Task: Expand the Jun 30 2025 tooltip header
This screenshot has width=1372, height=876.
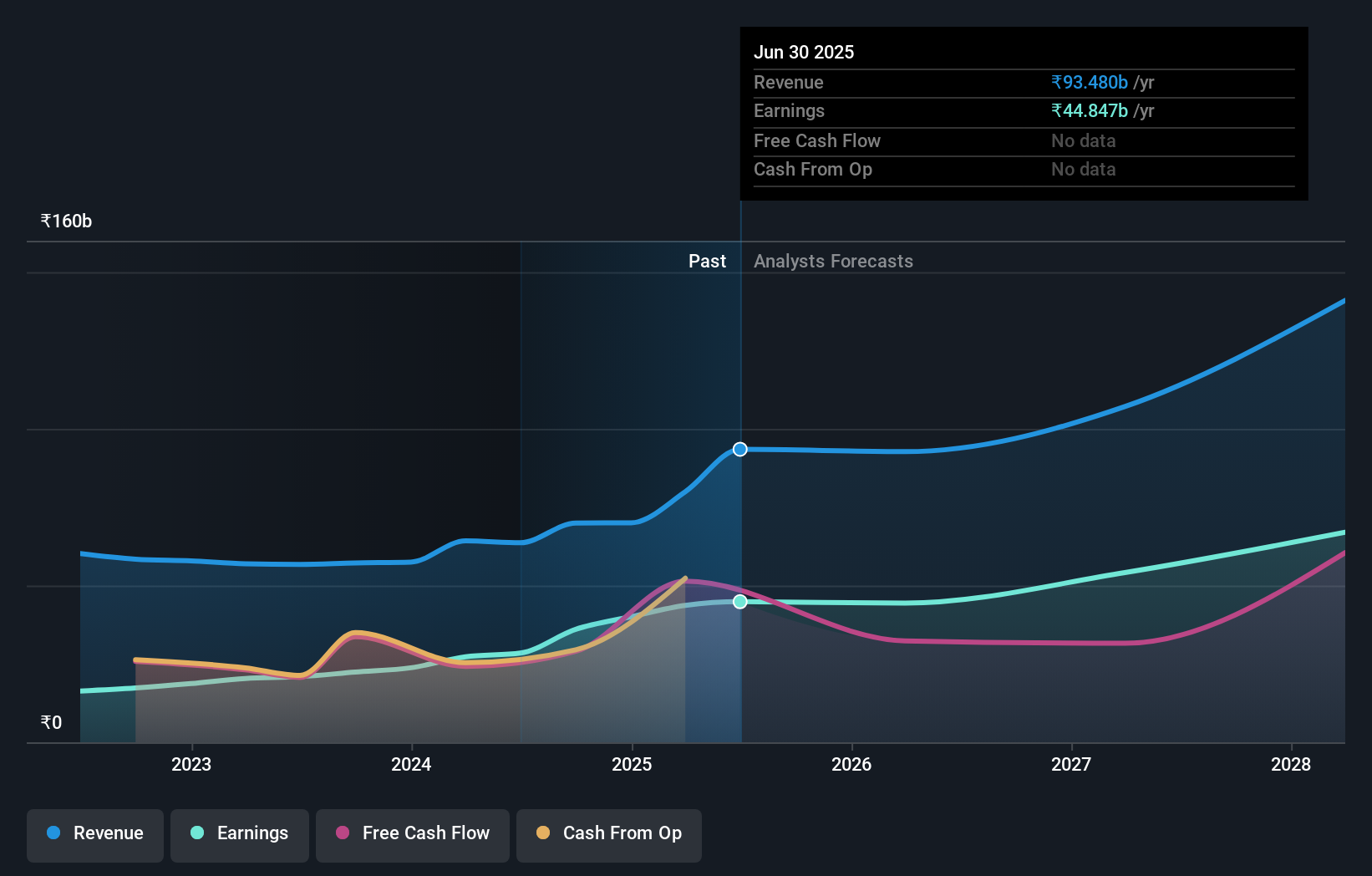Action: pos(805,52)
